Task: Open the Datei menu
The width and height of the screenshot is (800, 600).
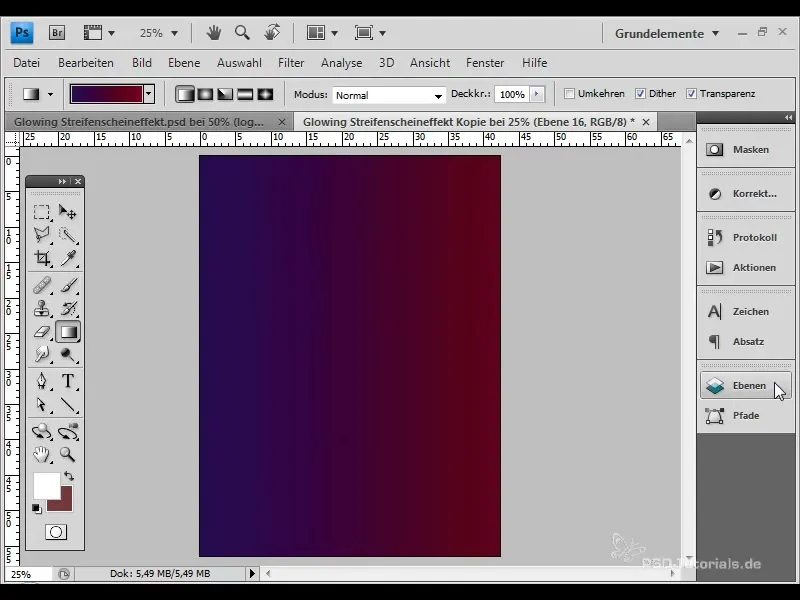Action: [27, 63]
